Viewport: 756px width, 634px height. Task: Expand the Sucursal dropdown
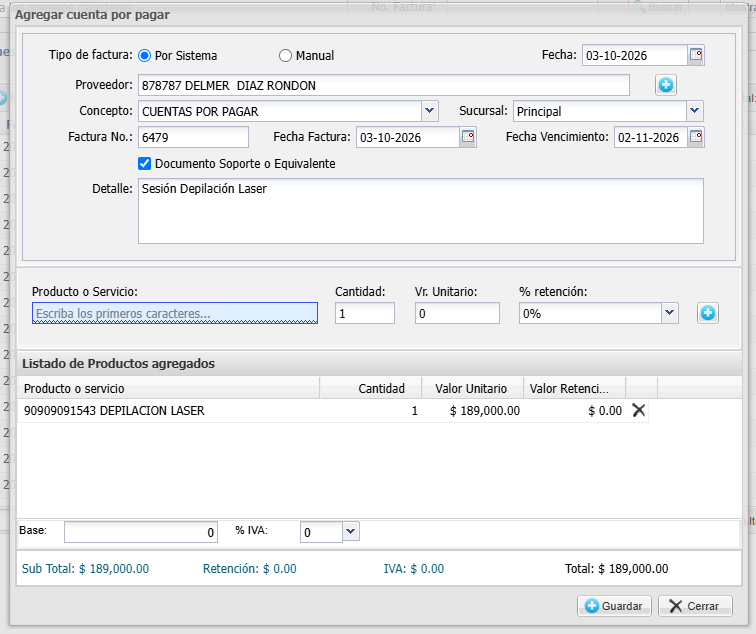[694, 111]
